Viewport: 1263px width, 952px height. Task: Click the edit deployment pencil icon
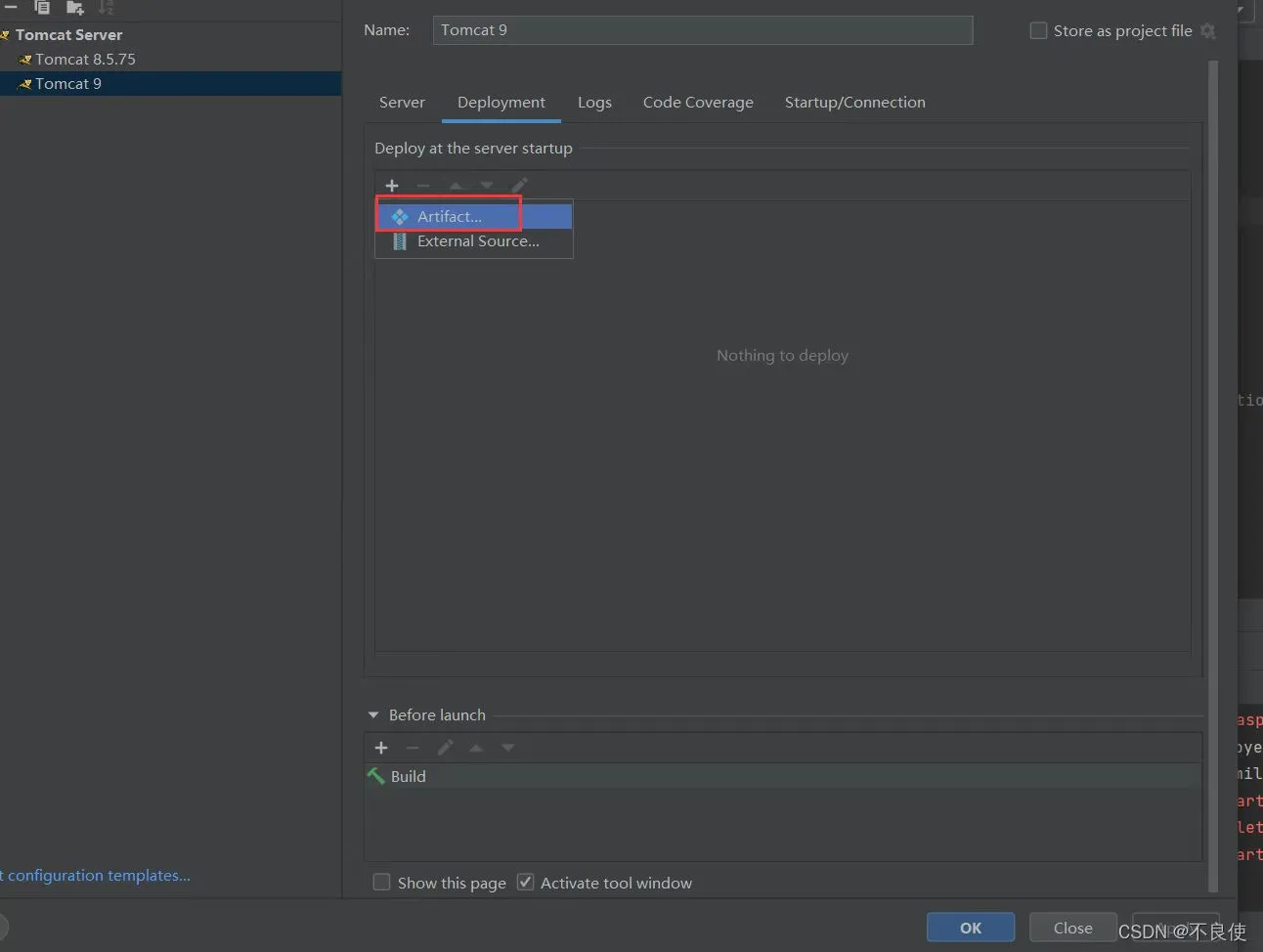tap(519, 186)
